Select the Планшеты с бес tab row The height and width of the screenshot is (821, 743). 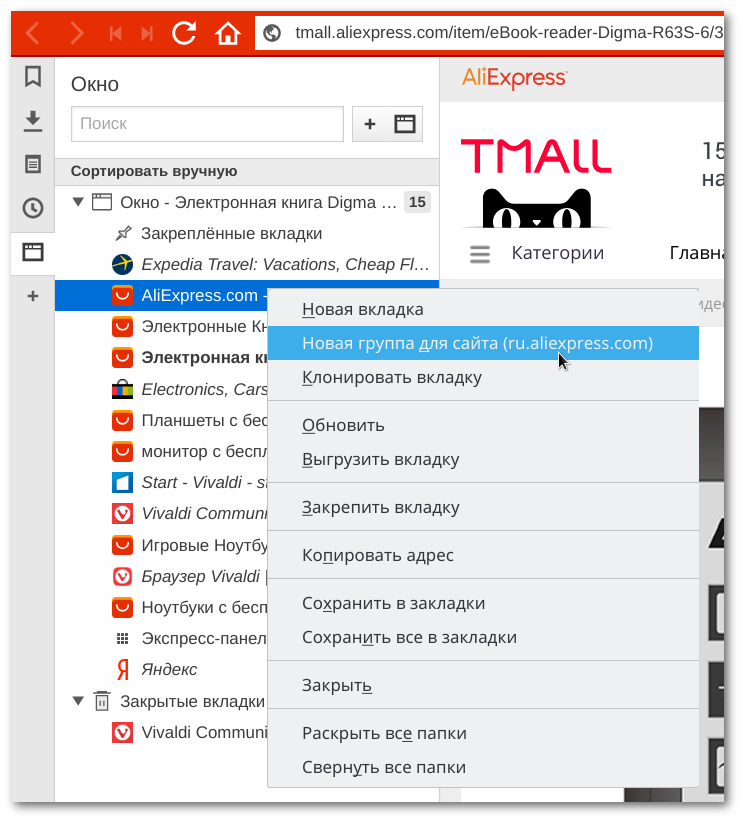point(161,420)
